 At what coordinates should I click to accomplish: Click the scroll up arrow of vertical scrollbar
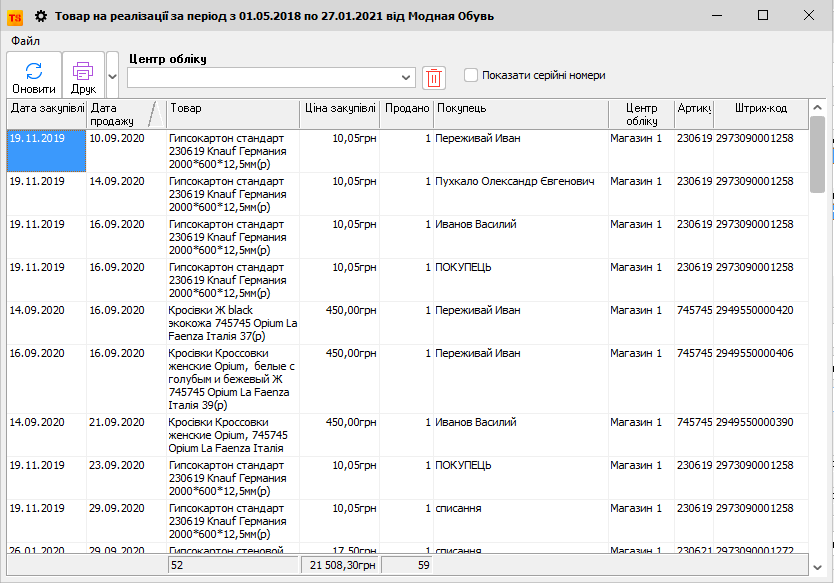[x=817, y=107]
